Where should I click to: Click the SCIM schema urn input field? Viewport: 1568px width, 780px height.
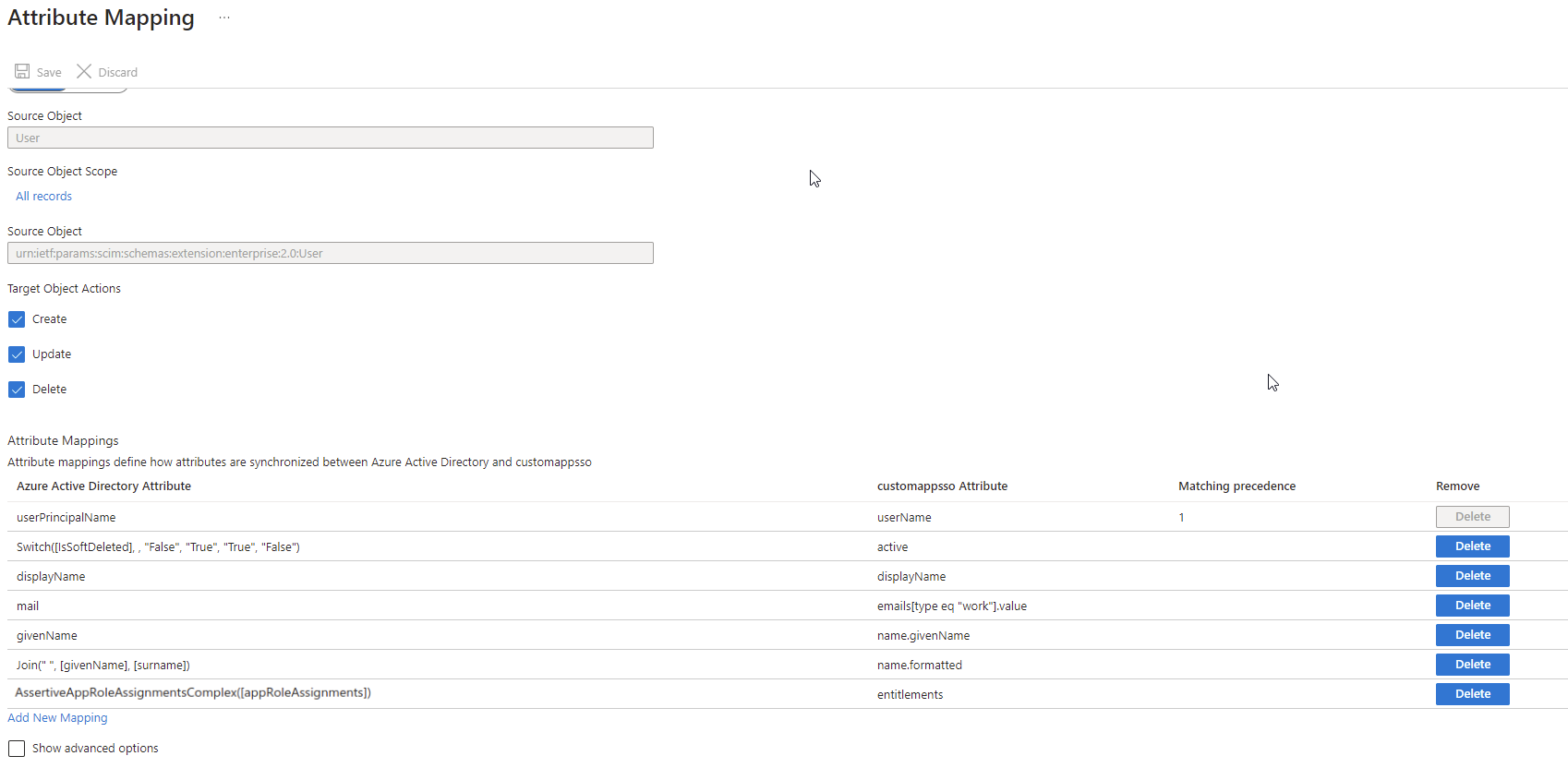point(330,254)
